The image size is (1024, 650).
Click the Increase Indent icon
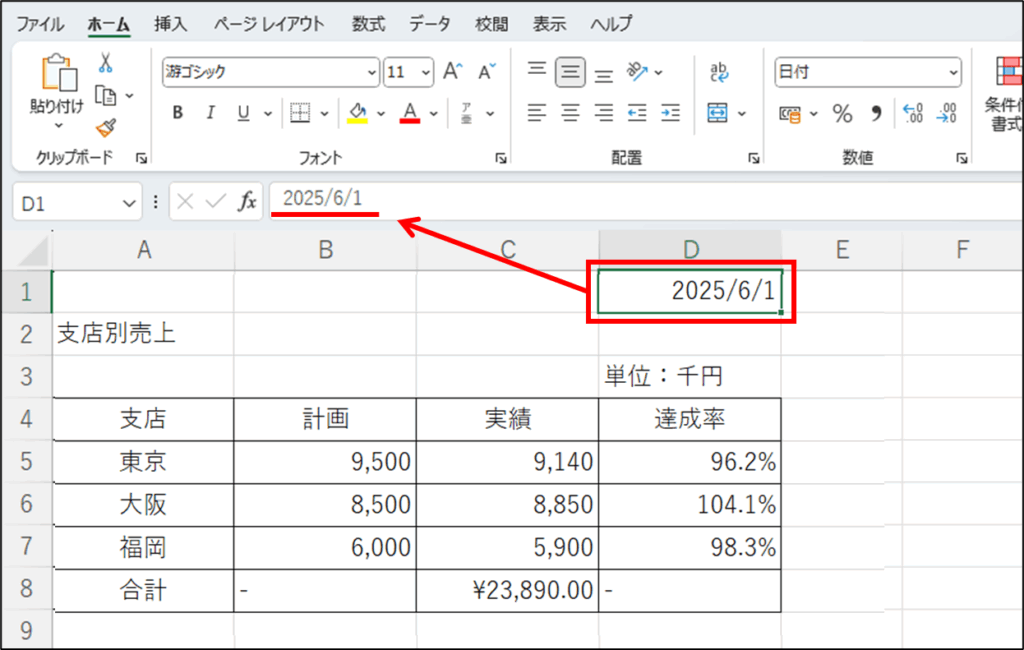(x=670, y=113)
